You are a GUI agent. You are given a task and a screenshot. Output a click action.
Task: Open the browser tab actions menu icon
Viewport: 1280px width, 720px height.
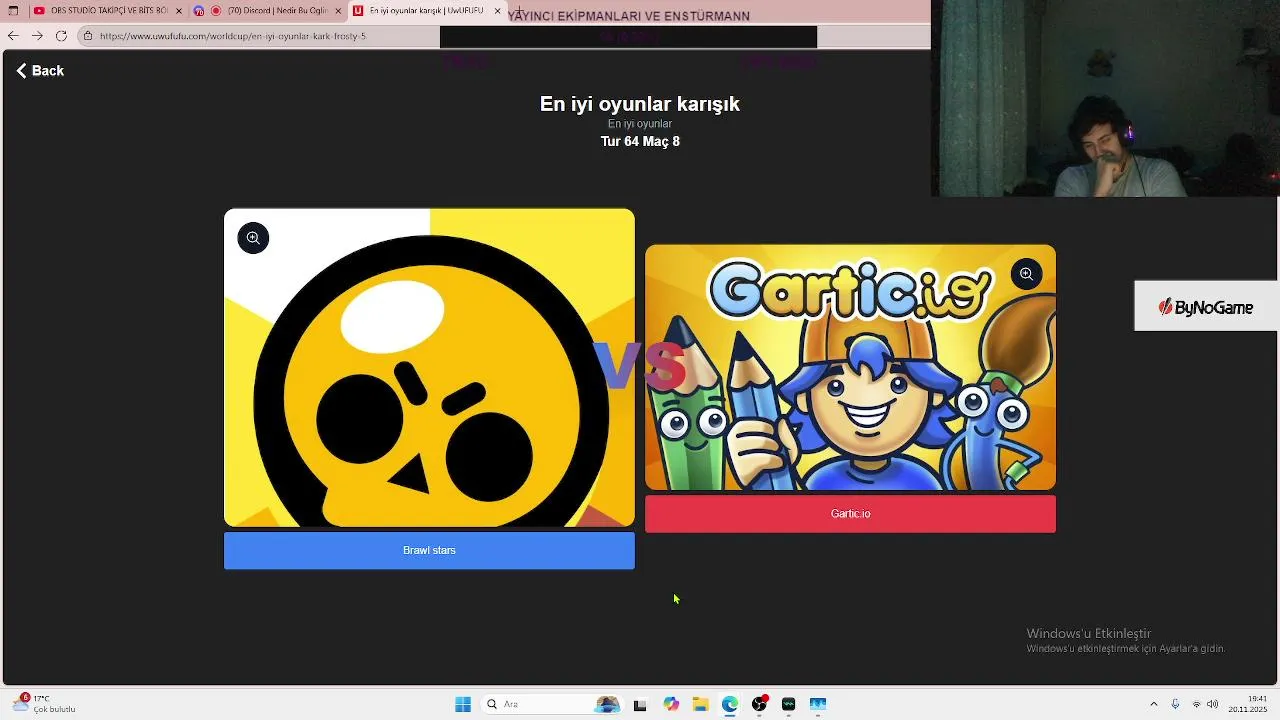[x=13, y=11]
